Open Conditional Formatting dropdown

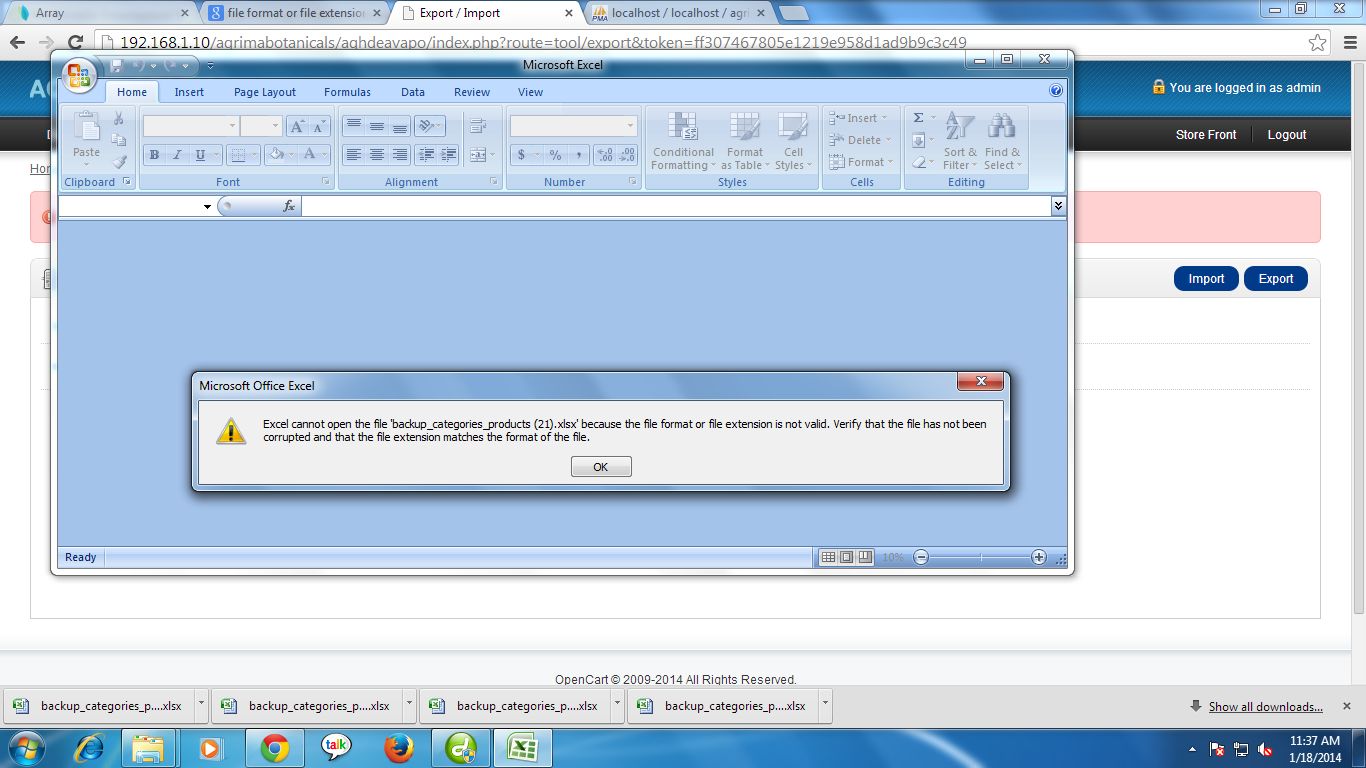pos(683,140)
